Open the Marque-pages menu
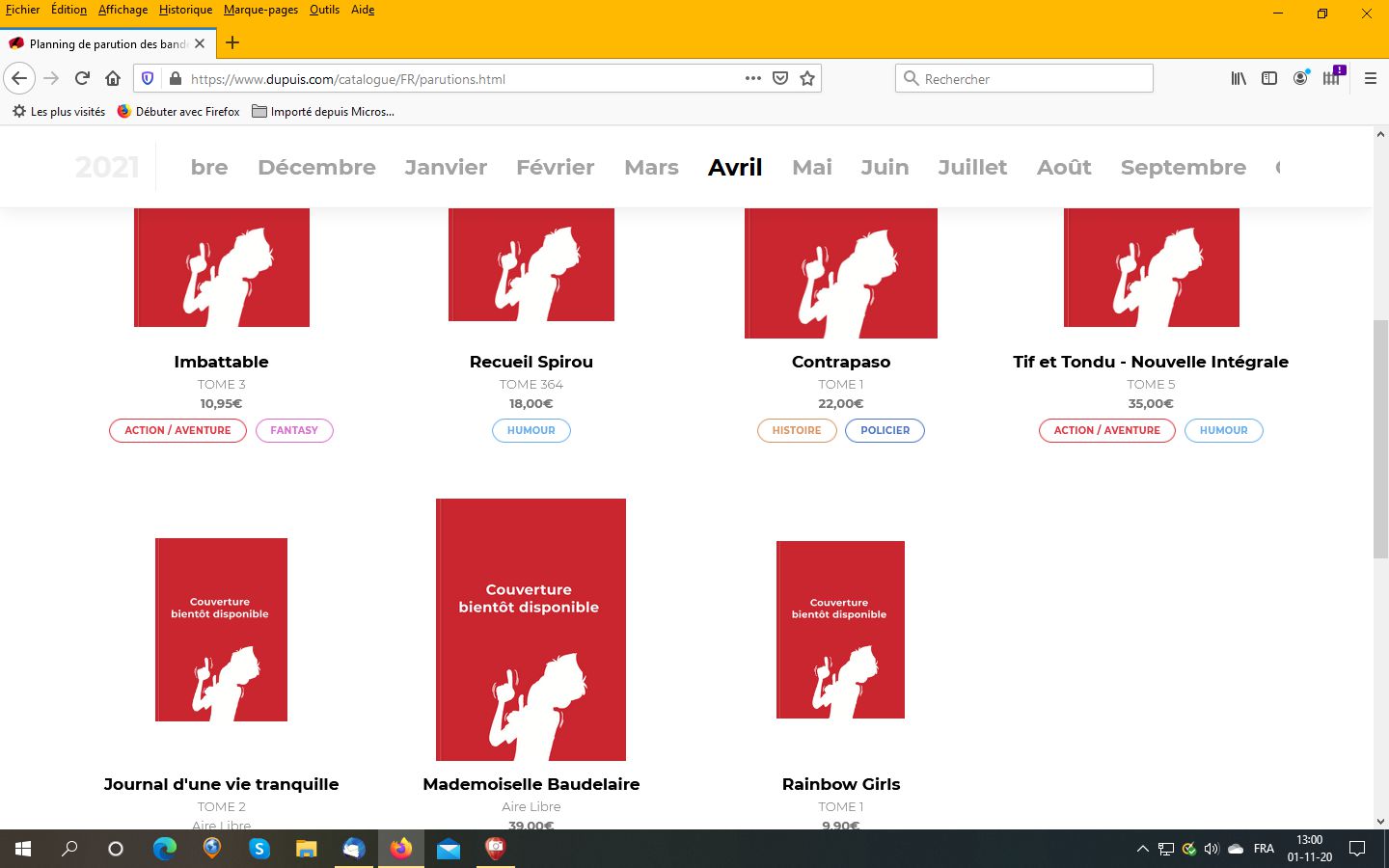This screenshot has height=868, width=1389. pyautogui.click(x=260, y=10)
